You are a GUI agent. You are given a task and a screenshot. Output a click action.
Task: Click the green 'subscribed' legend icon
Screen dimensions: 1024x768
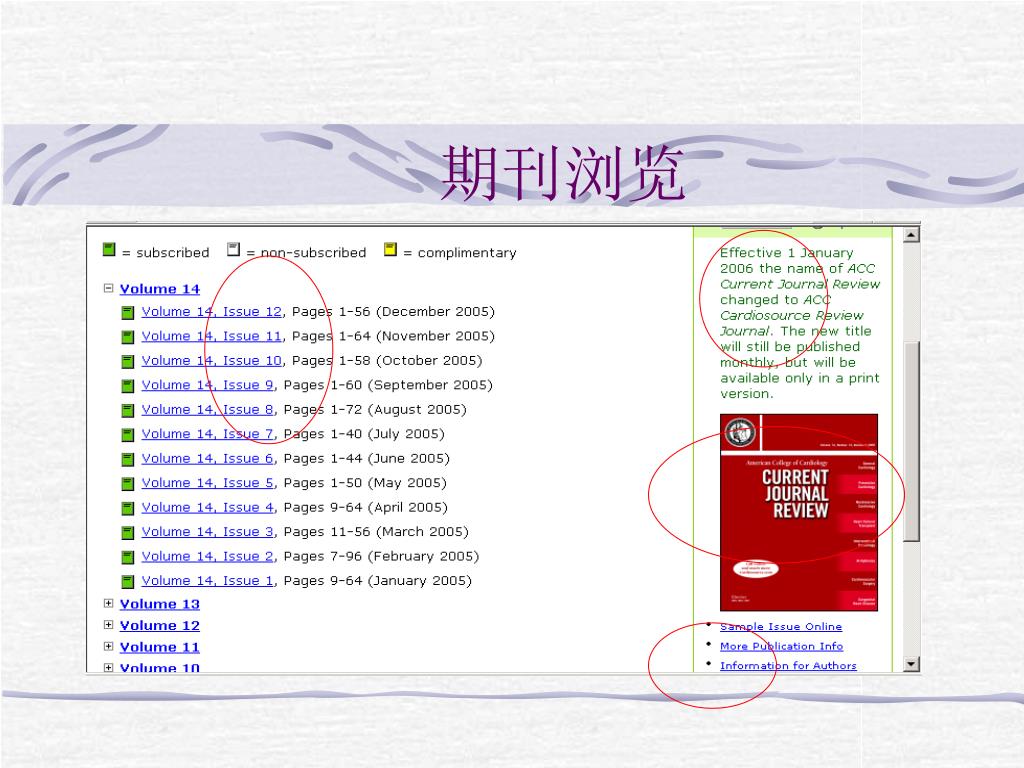pyautogui.click(x=109, y=249)
